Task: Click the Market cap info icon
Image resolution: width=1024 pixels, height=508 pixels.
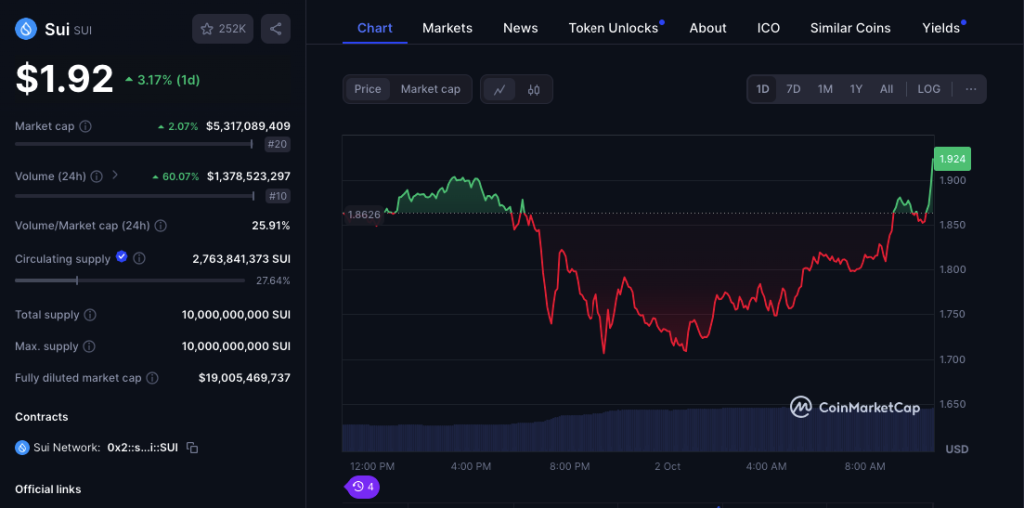Action: [85, 127]
